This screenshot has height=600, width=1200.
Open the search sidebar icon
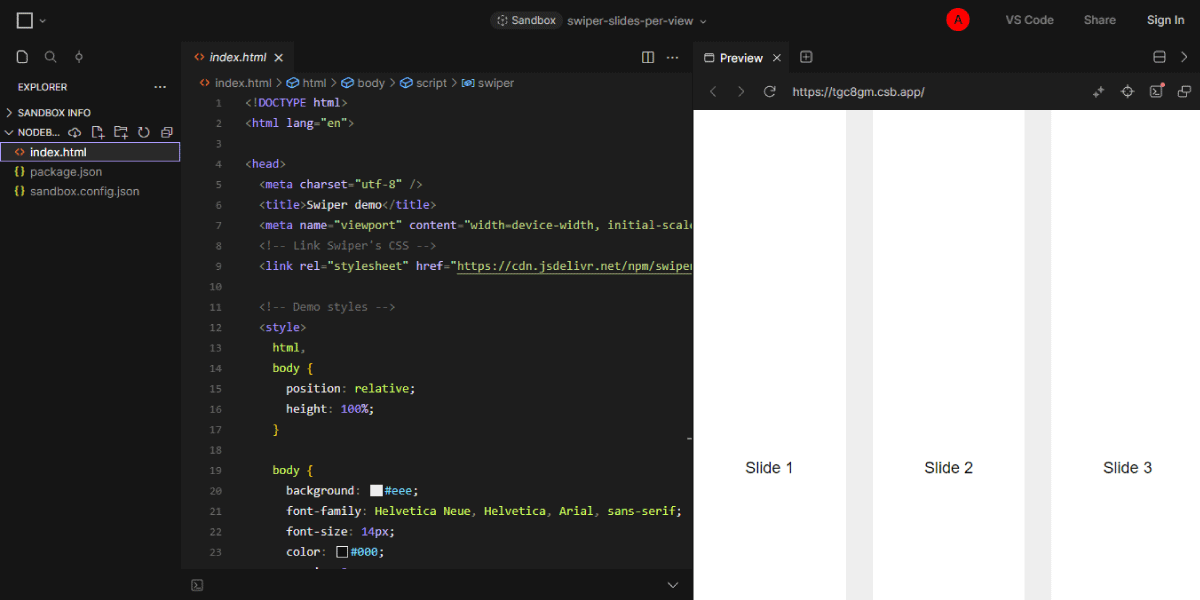51,57
